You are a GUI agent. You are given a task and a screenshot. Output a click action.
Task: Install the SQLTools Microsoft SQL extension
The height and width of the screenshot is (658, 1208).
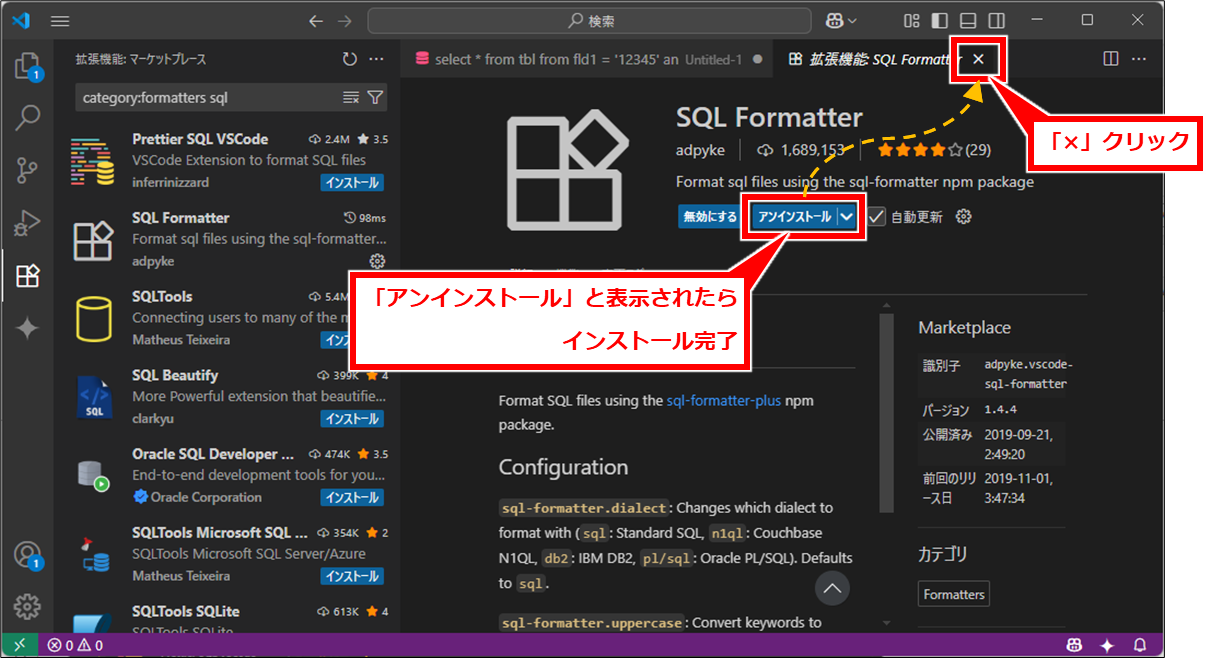tap(351, 576)
